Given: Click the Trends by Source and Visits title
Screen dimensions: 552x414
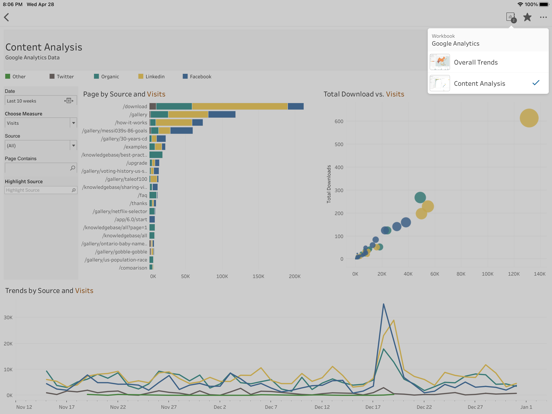Looking at the screenshot, I should click(49, 290).
